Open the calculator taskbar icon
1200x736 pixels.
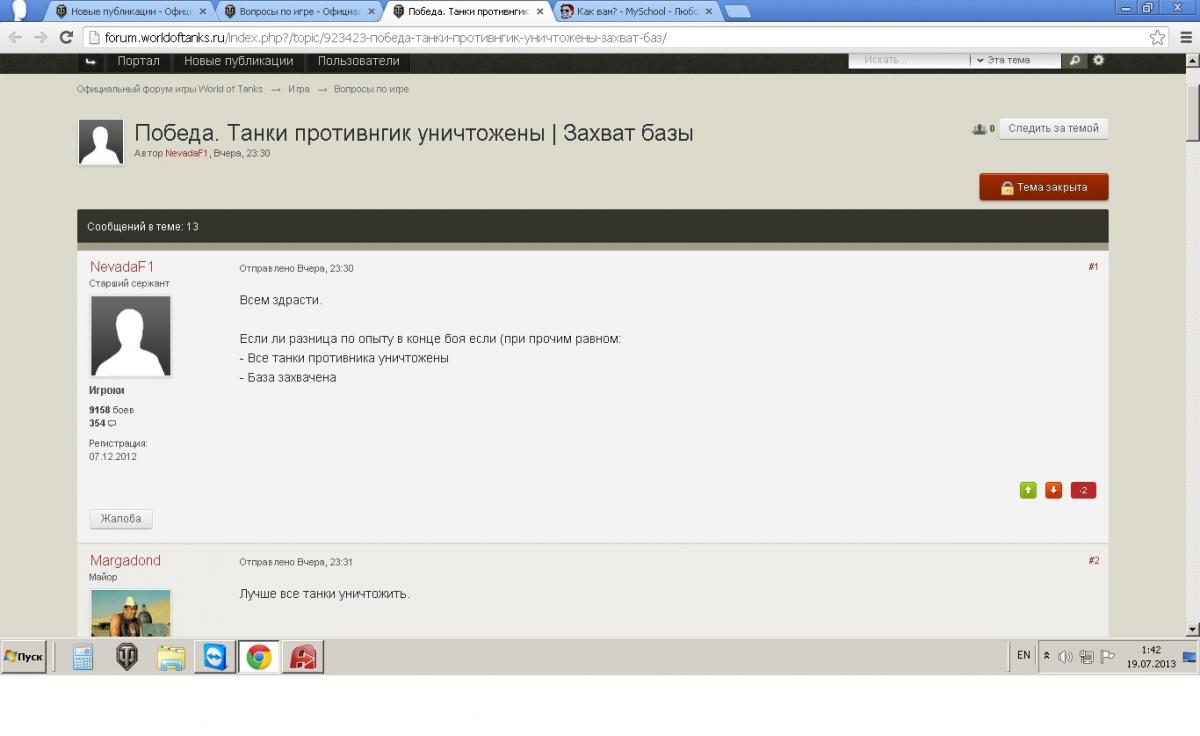(83, 657)
